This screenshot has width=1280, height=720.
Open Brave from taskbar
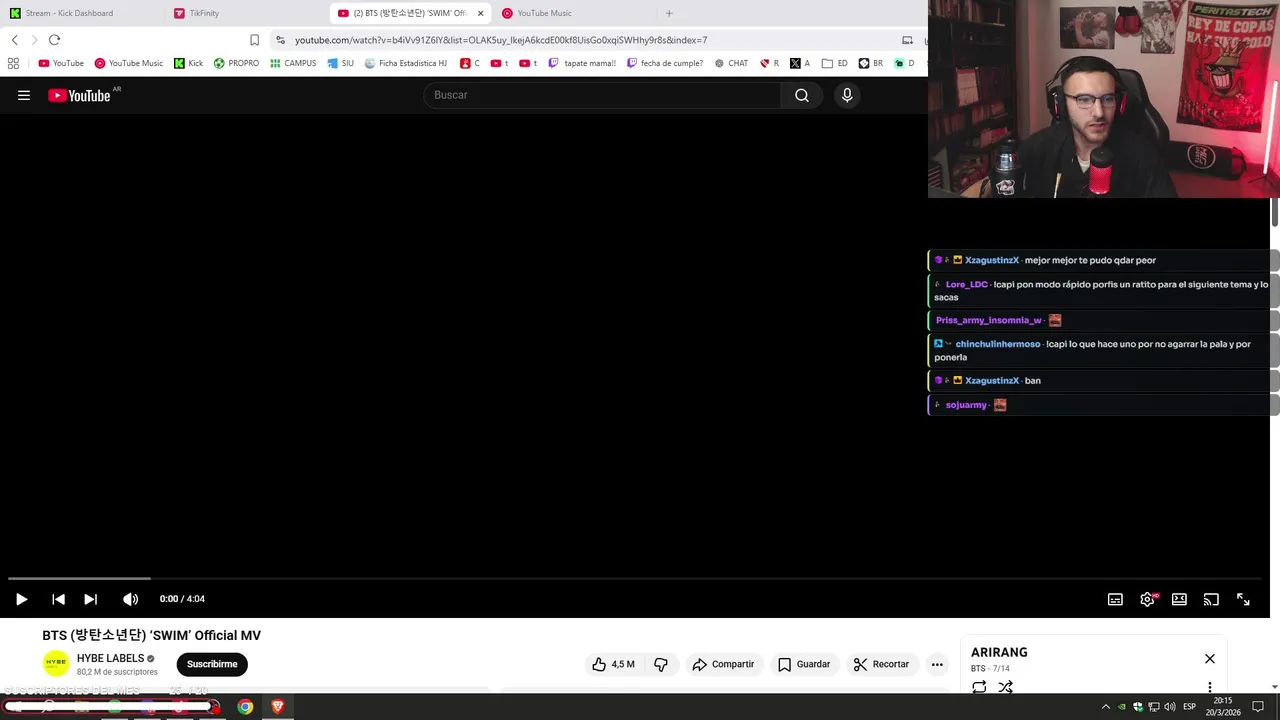[x=278, y=707]
